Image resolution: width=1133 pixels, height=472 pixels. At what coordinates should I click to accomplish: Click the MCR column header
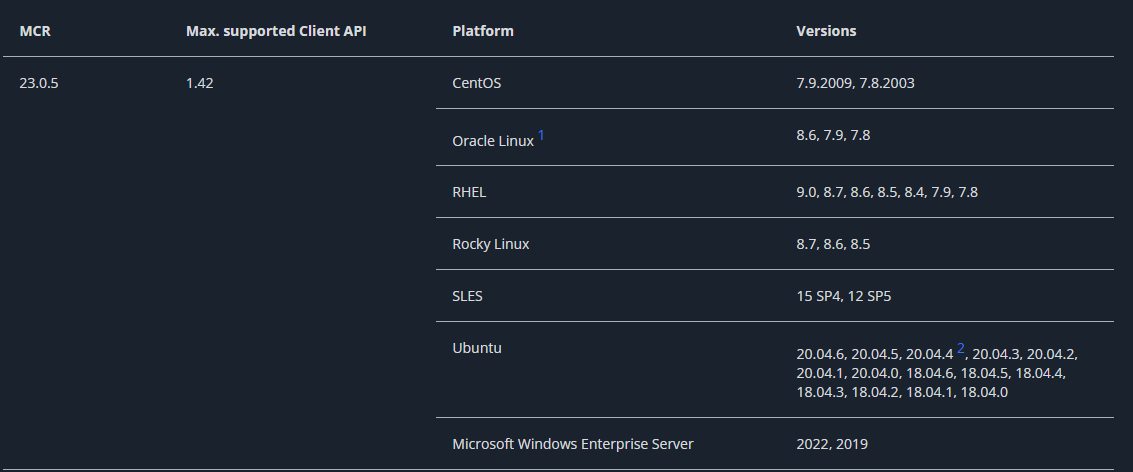[33, 31]
